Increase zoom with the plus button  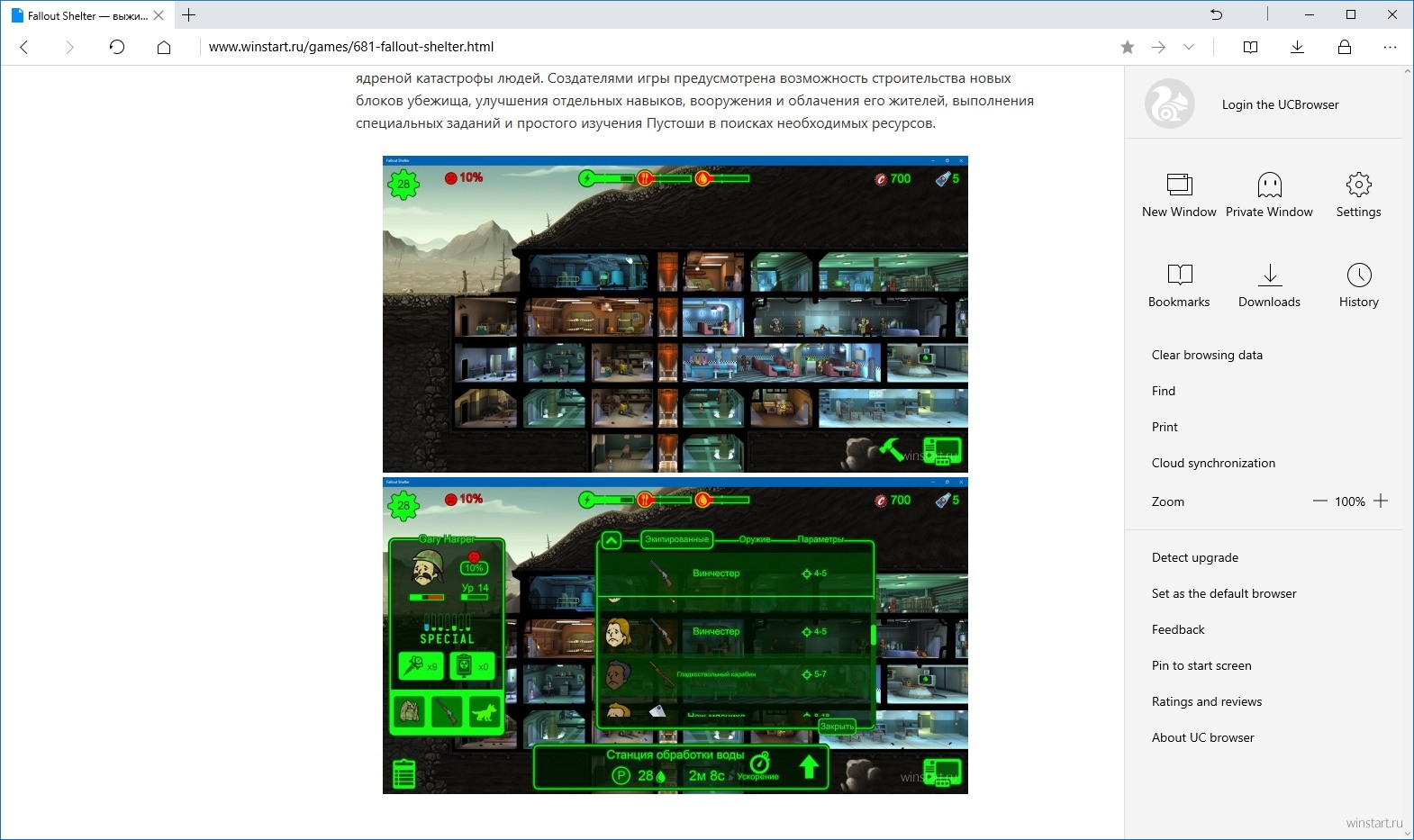[1381, 501]
